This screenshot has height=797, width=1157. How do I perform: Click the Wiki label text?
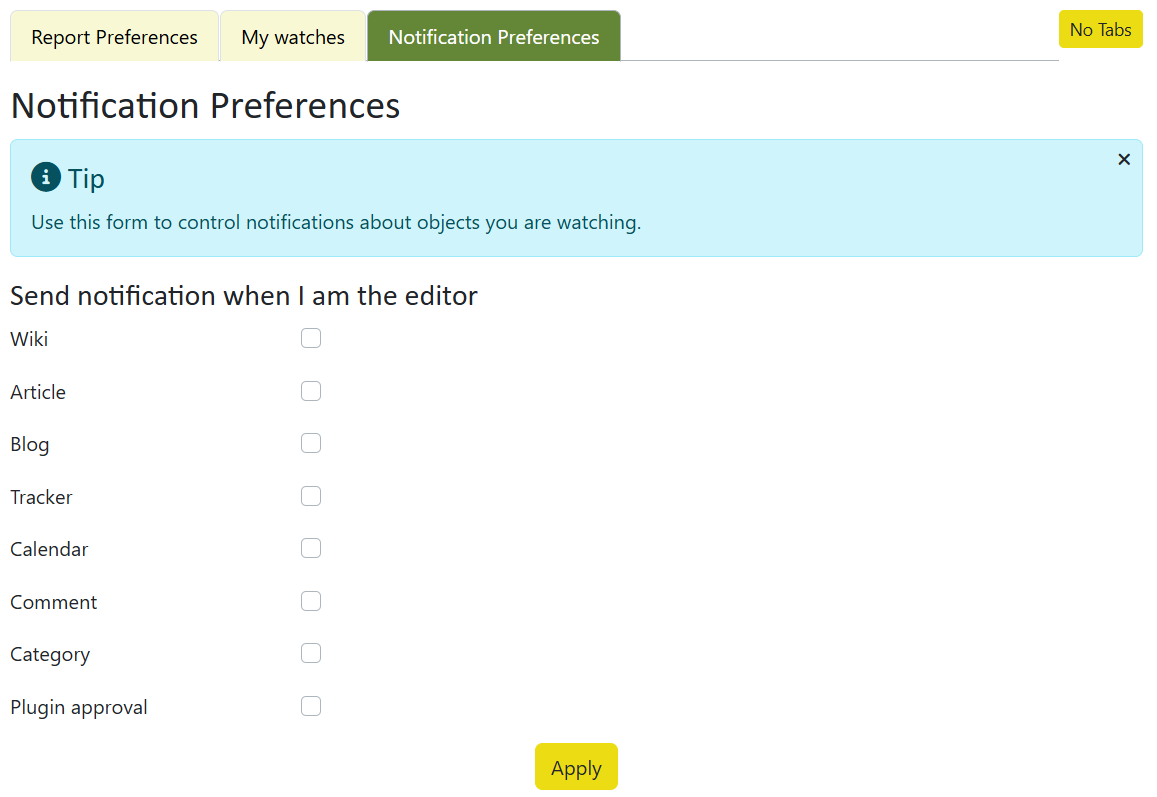[x=29, y=339]
